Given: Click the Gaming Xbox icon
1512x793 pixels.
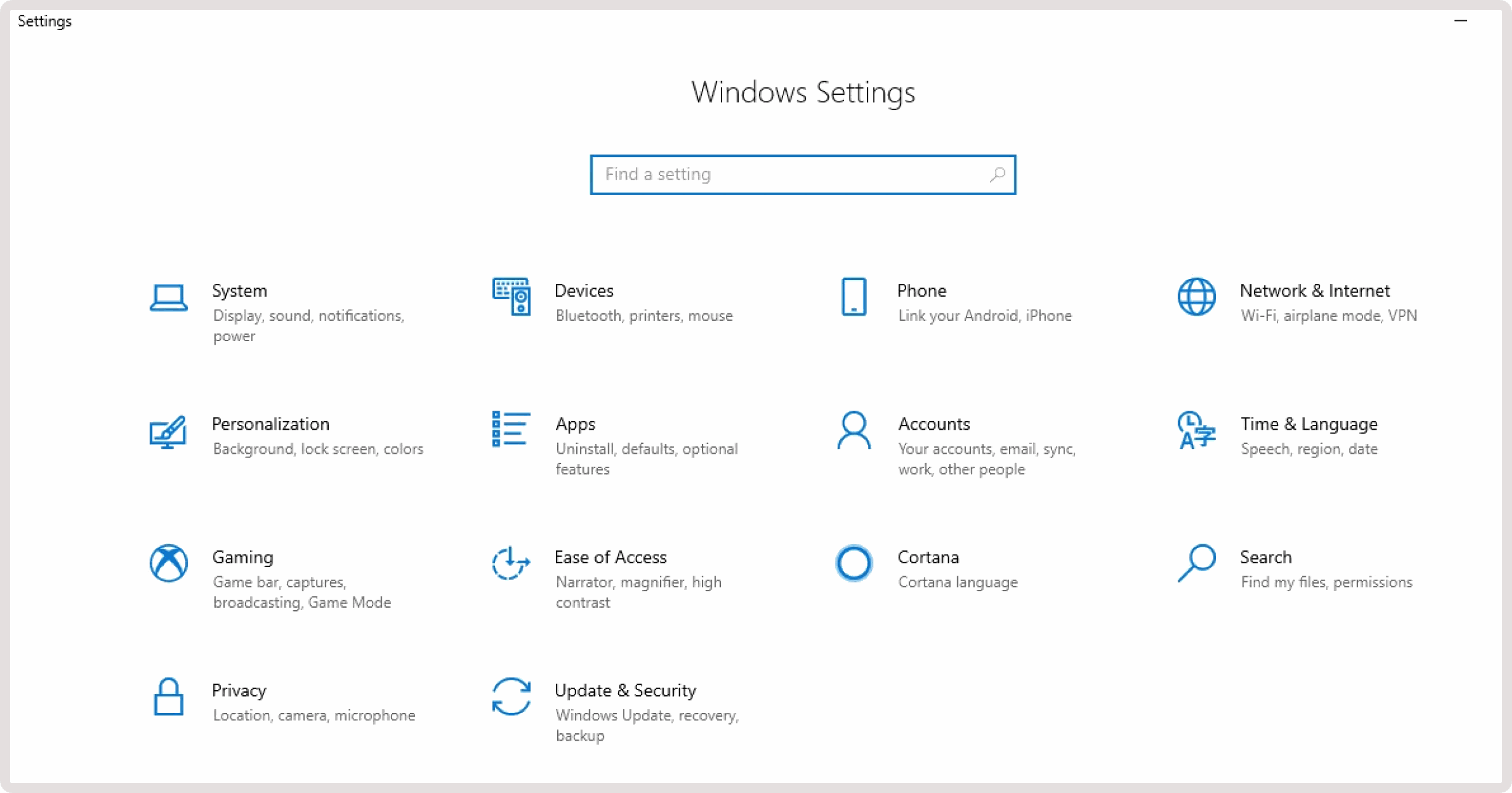Looking at the screenshot, I should tap(168, 563).
